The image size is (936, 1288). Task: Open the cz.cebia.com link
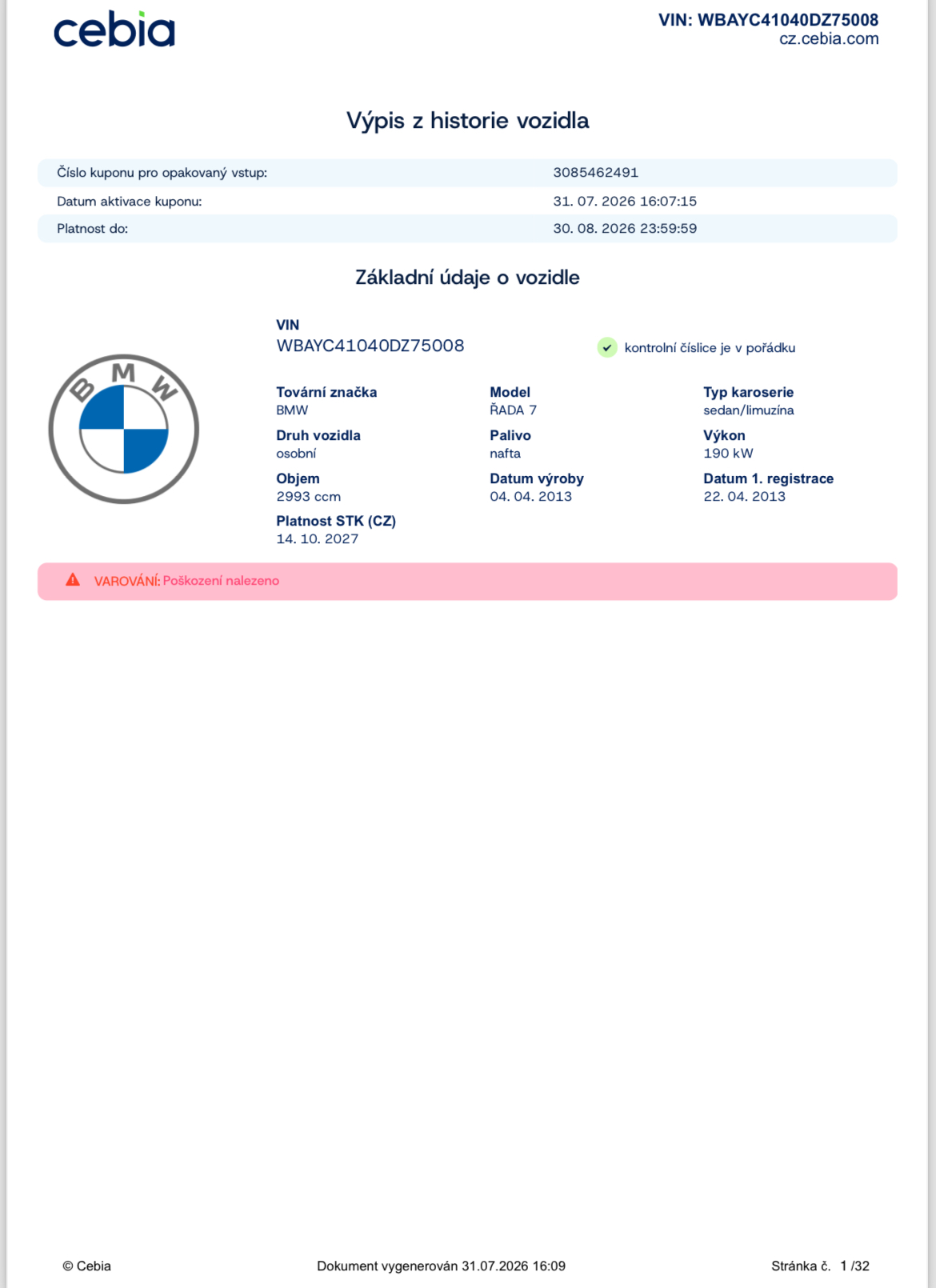pyautogui.click(x=829, y=39)
